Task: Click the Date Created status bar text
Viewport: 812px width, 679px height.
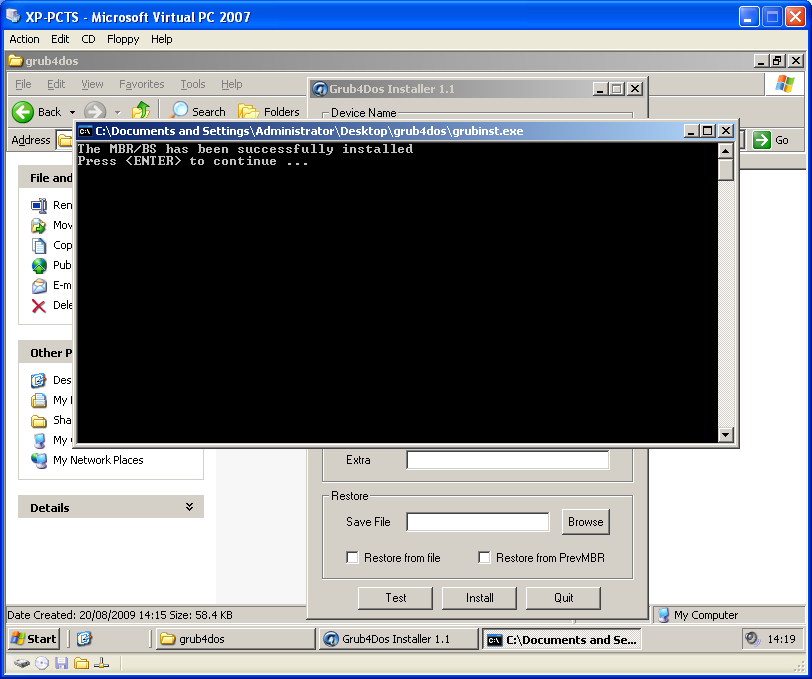Action: click(120, 615)
